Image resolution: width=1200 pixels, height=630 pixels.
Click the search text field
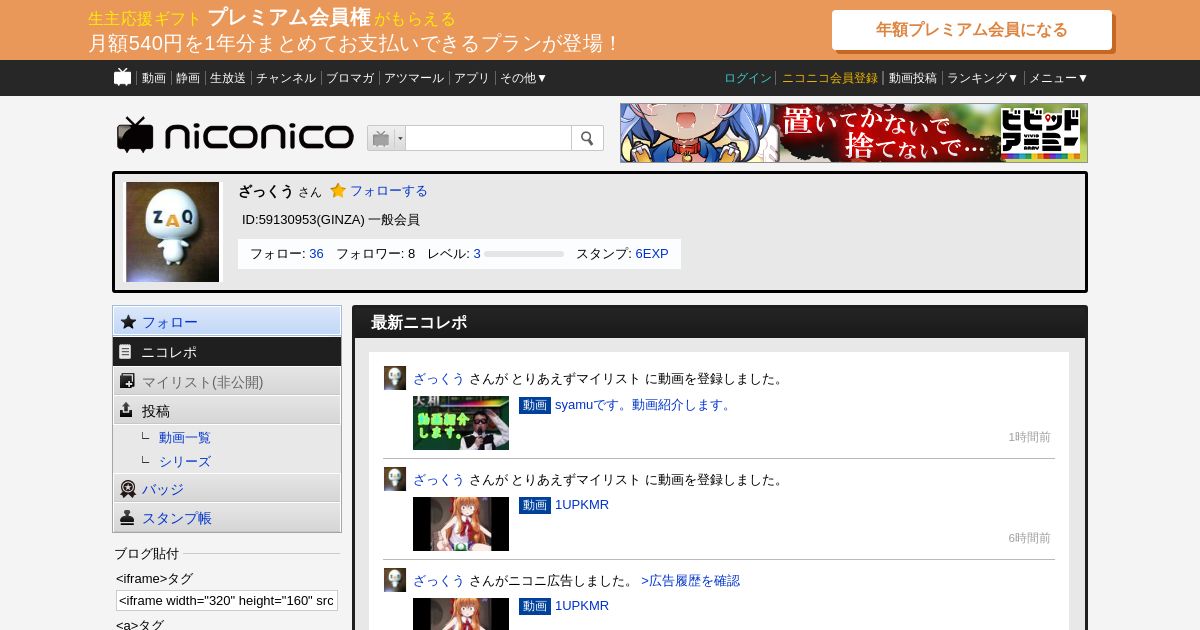click(488, 138)
